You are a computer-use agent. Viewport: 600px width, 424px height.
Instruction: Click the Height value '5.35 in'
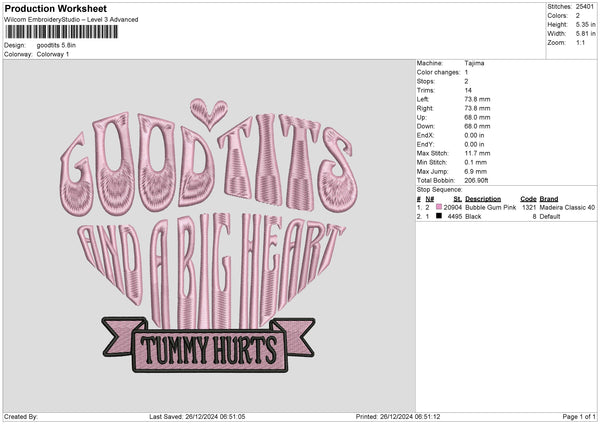pyautogui.click(x=585, y=24)
